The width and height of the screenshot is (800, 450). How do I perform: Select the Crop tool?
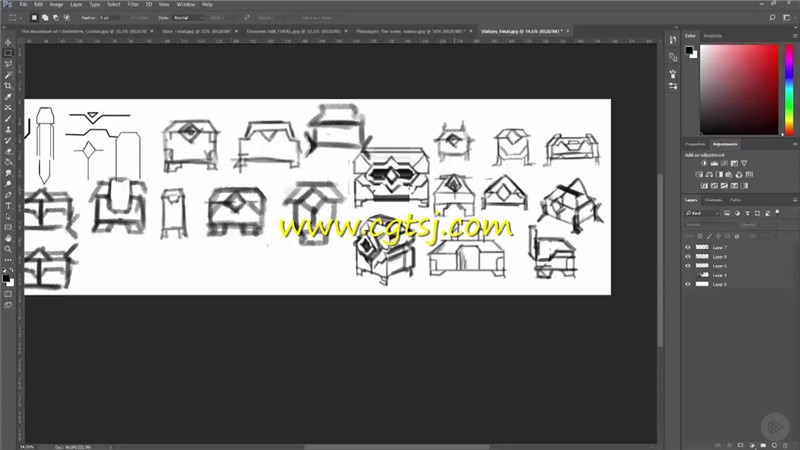[x=8, y=86]
